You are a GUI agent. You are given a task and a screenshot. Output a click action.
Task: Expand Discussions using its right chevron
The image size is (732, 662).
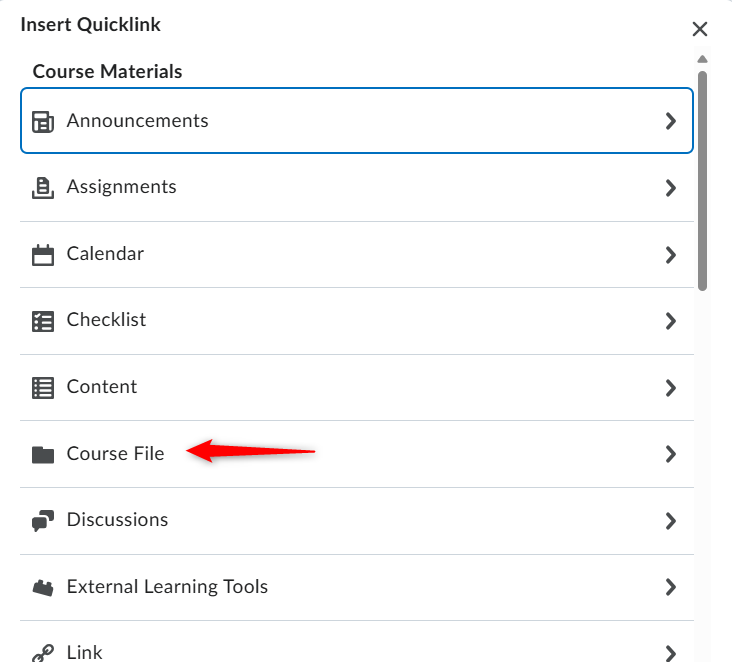click(671, 521)
